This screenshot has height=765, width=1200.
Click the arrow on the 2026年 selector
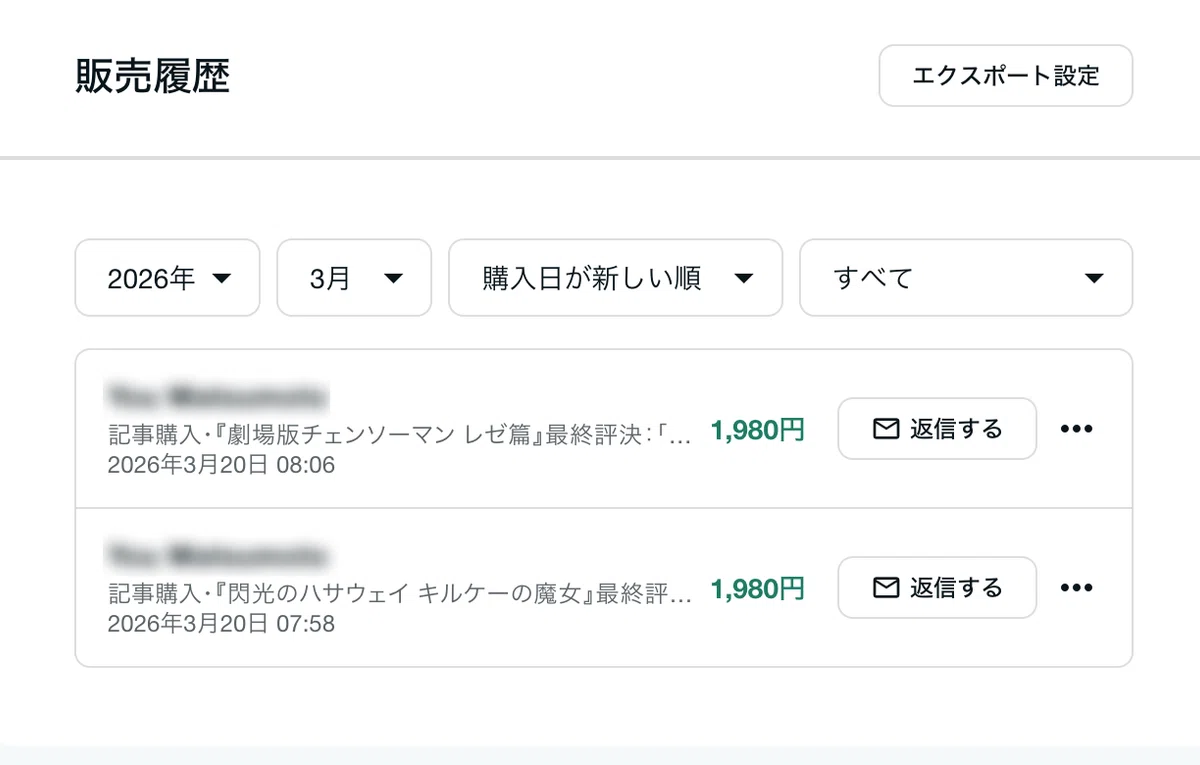coord(222,278)
